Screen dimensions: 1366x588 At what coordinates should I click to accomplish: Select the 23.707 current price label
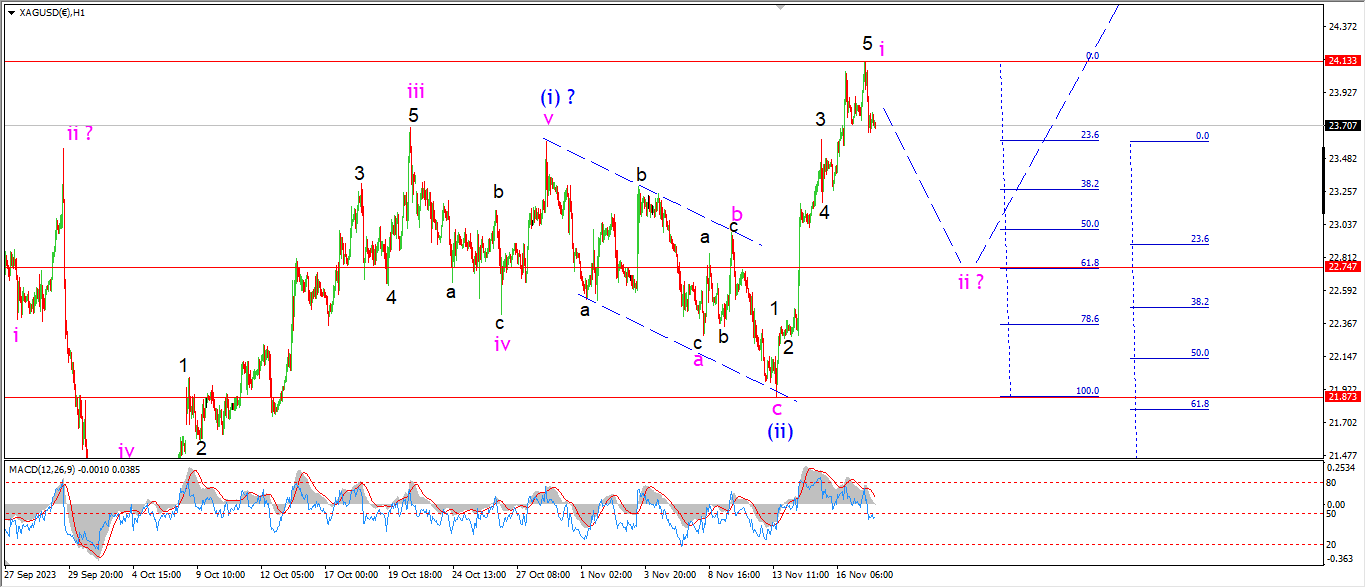(1341, 126)
